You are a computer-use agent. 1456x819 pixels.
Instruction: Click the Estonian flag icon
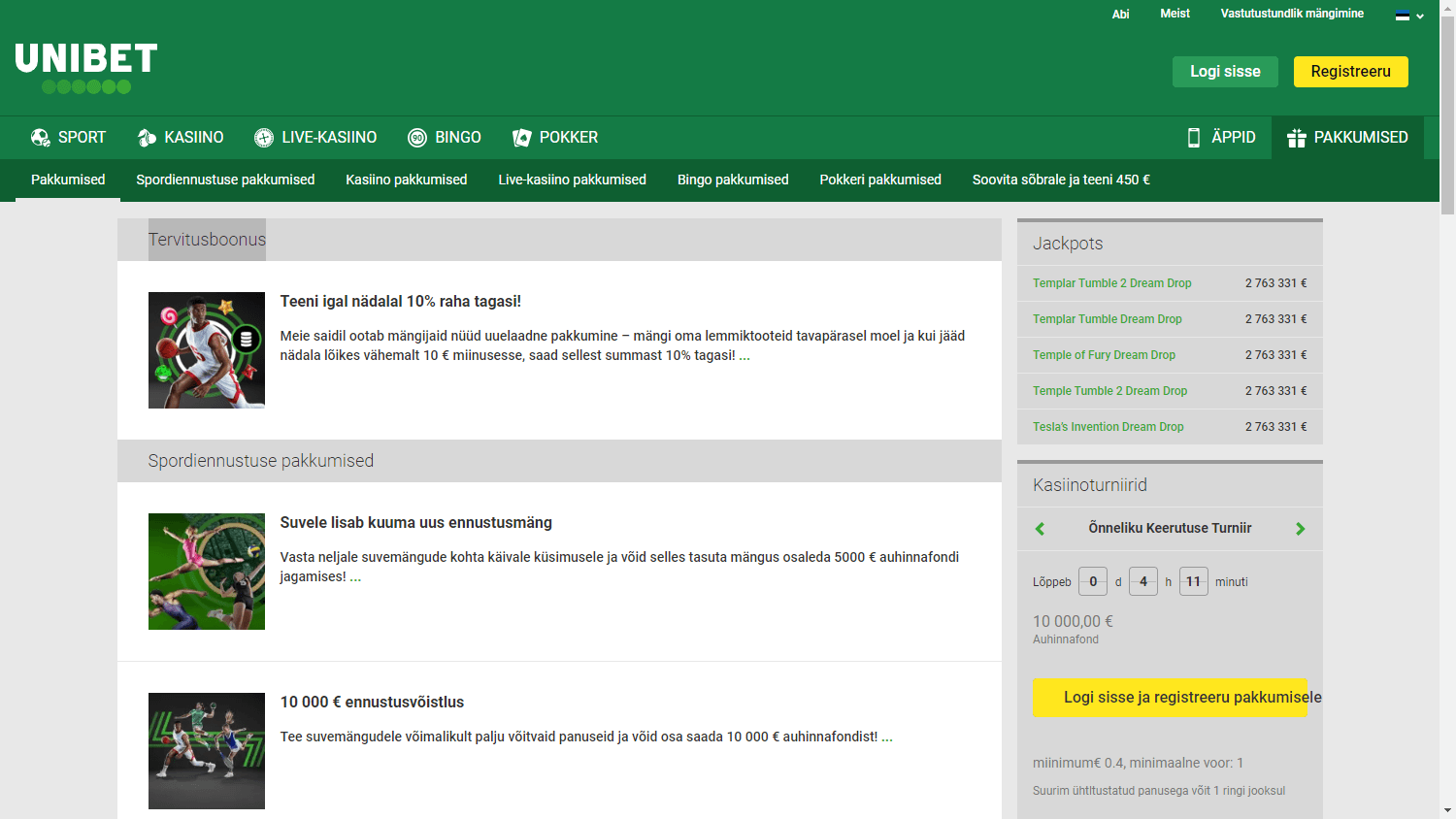(1403, 15)
